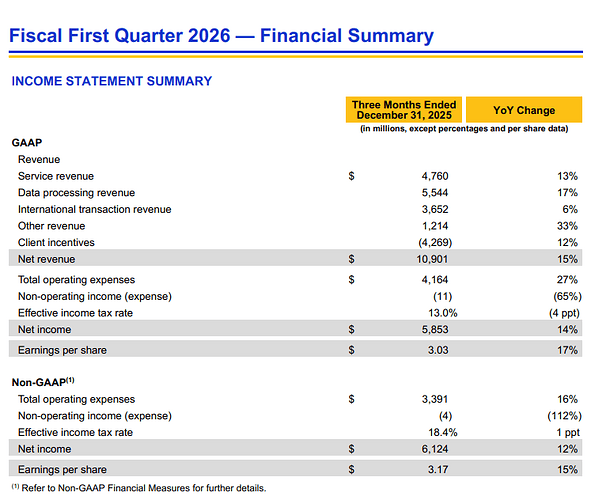This screenshot has height=500, width=609.
Task: Click the Non-GAAP Financial Measures footnote
Action: coord(139,488)
